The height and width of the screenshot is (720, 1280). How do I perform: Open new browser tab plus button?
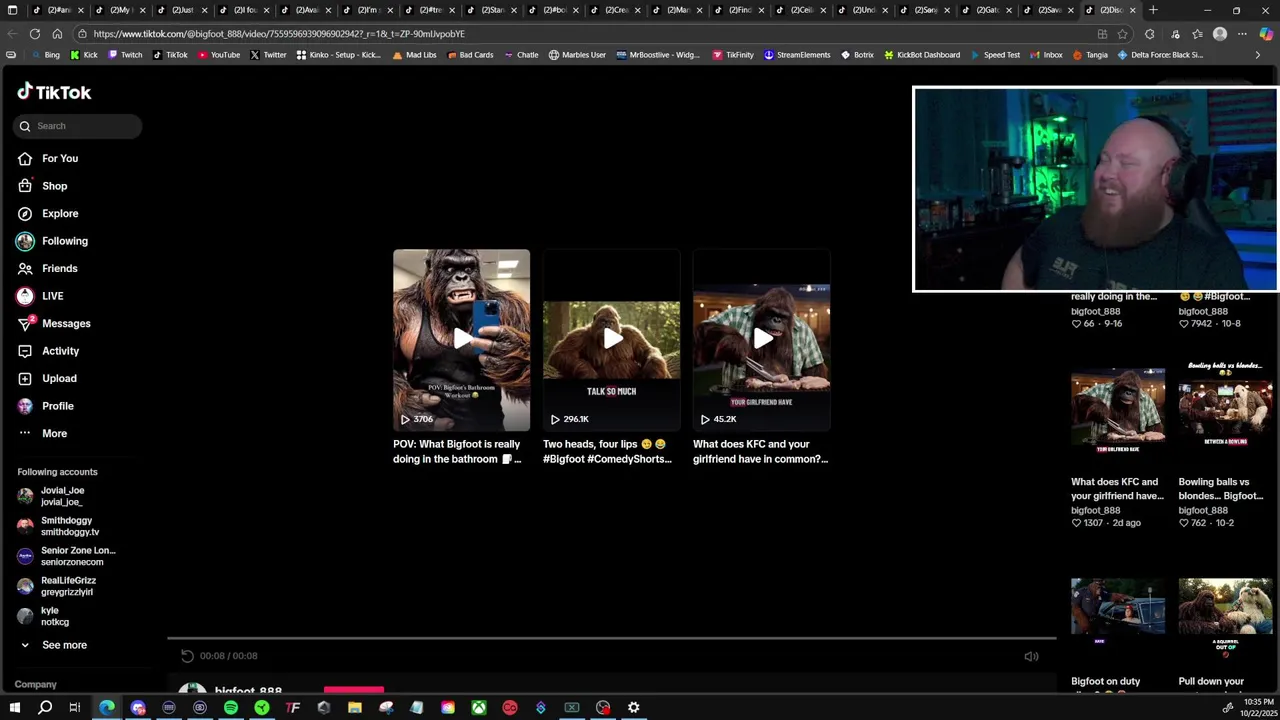(x=1153, y=10)
